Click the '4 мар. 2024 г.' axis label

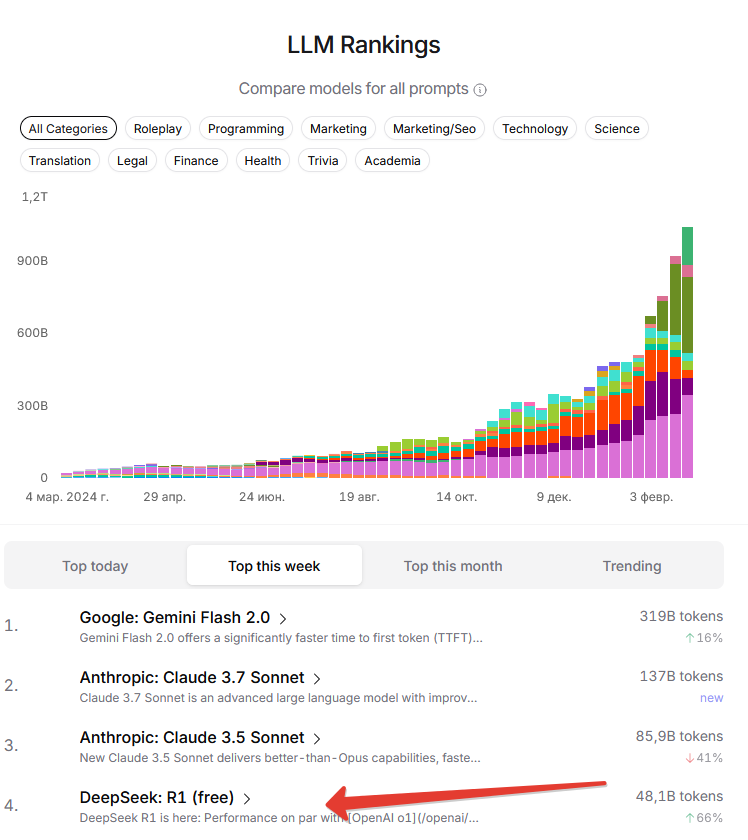click(68, 497)
